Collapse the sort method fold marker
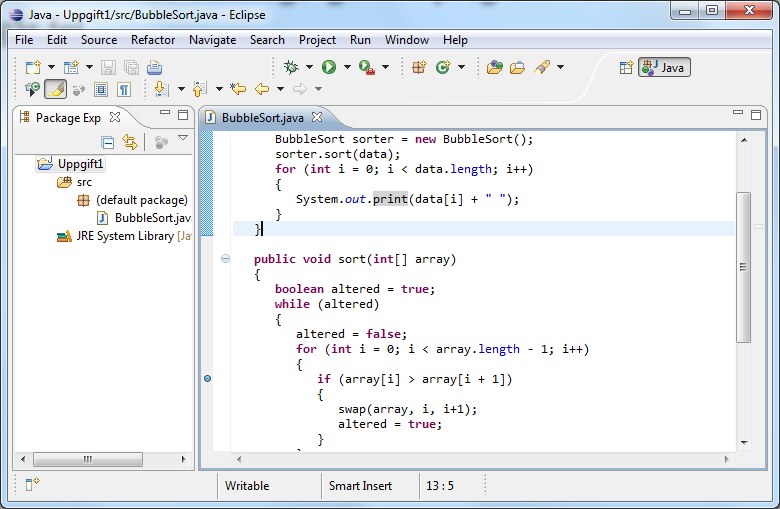The height and width of the screenshot is (509, 780). pyautogui.click(x=225, y=258)
